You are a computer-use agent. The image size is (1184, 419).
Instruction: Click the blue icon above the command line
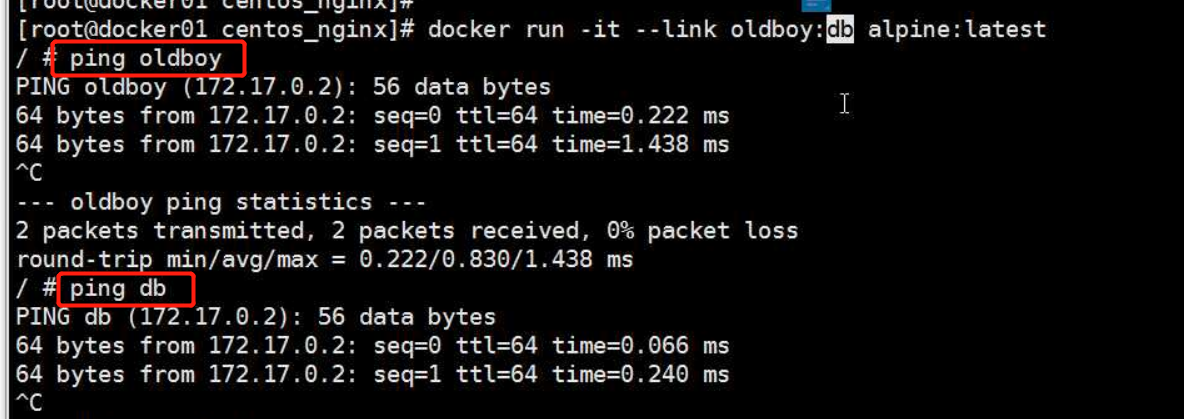click(816, 5)
